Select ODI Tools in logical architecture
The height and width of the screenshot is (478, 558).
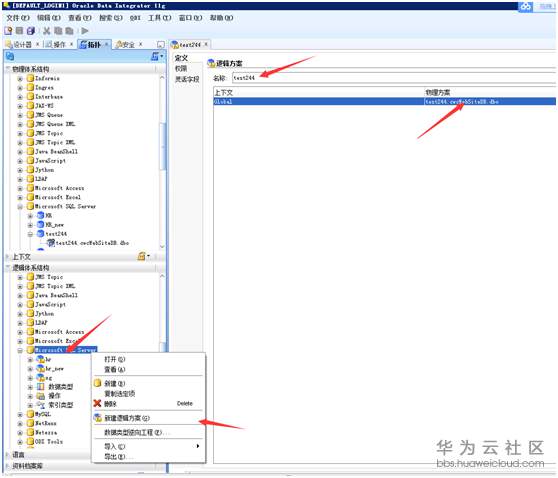pos(49,441)
